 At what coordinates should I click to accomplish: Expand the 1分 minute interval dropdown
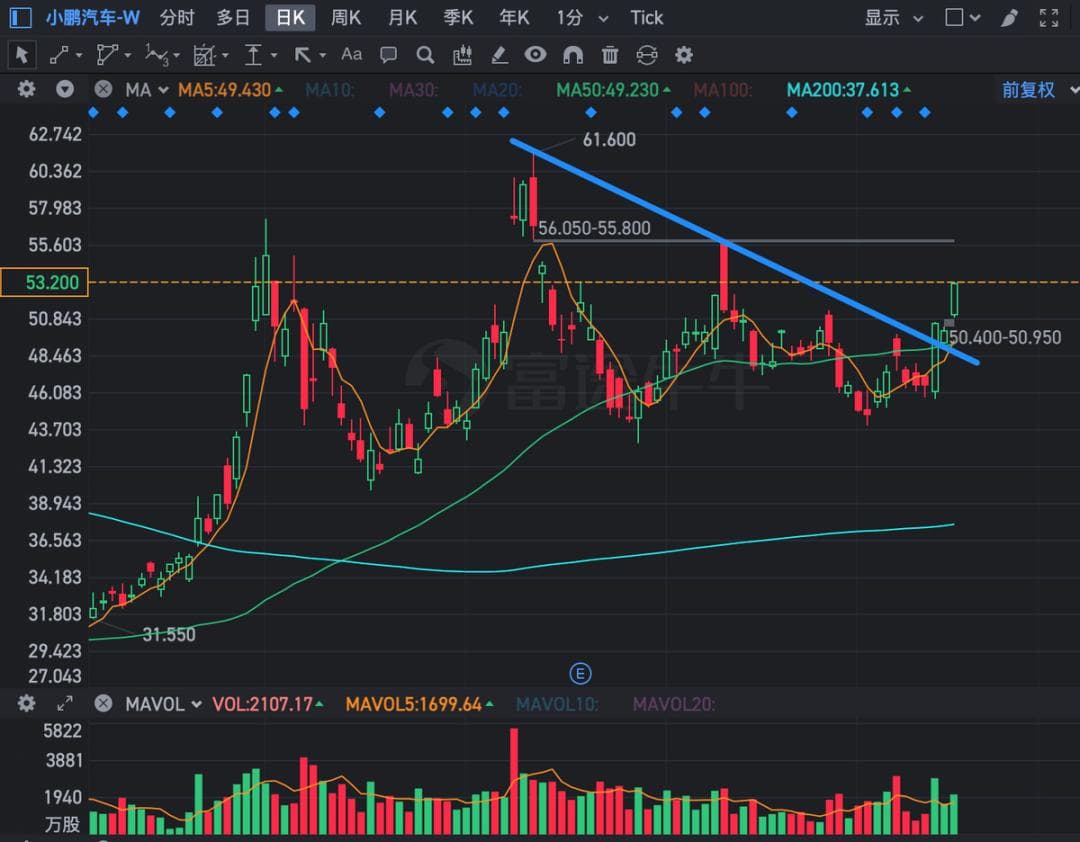(x=582, y=17)
